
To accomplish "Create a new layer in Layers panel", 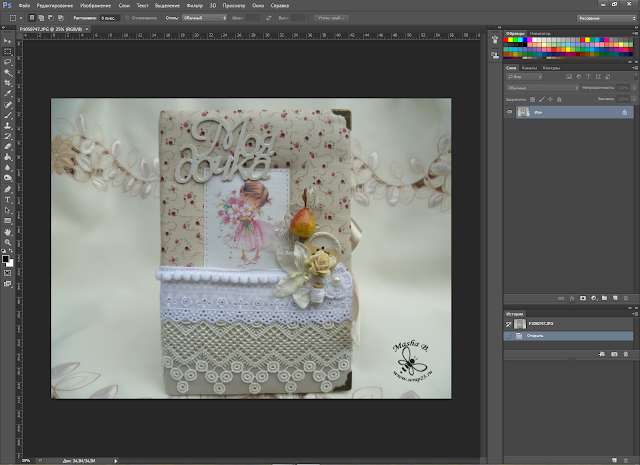I will [x=615, y=298].
